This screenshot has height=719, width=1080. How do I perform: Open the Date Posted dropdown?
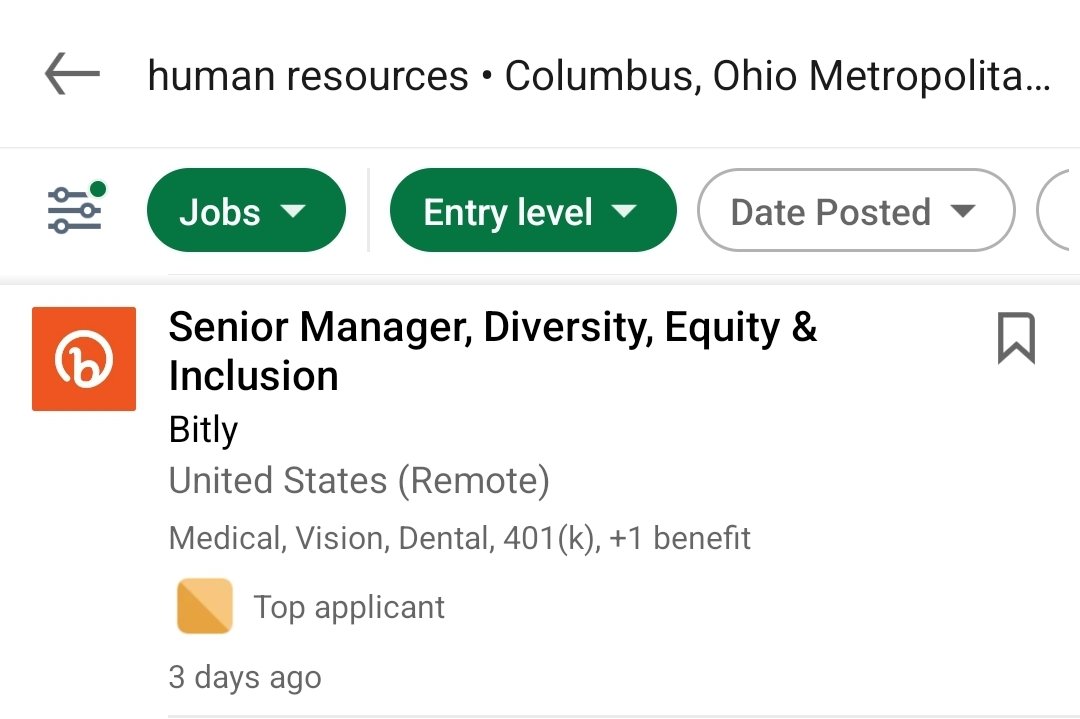856,210
